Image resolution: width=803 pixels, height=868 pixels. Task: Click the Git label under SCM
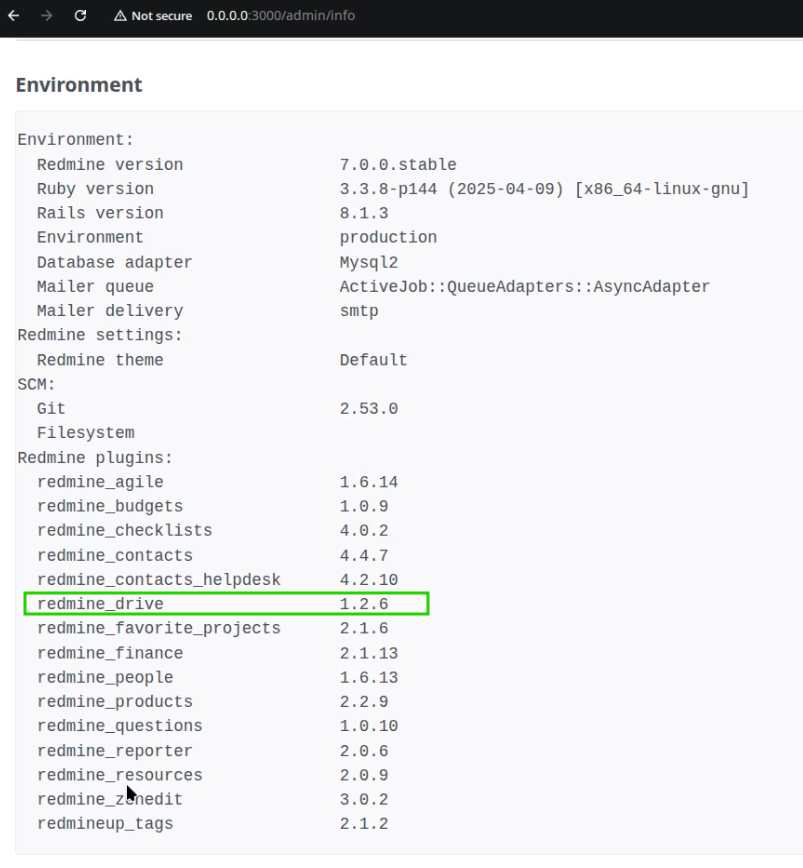click(x=51, y=409)
